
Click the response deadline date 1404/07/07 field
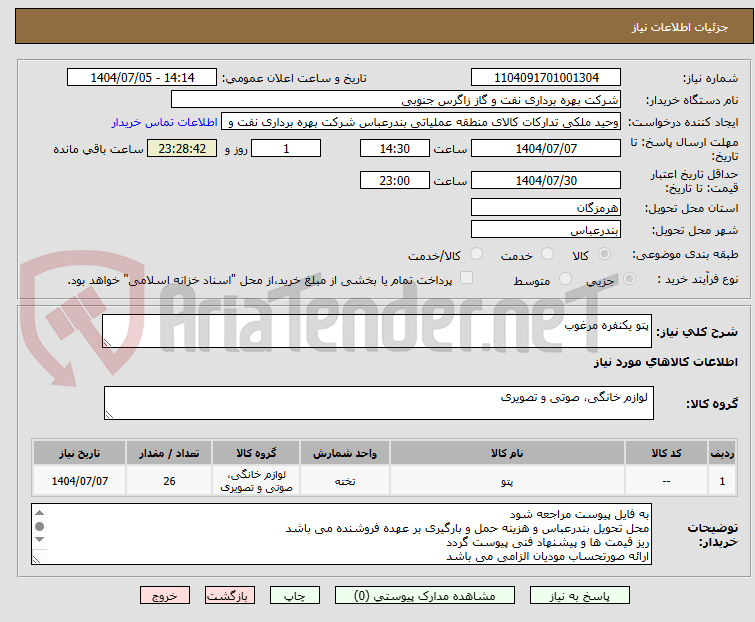tap(546, 148)
